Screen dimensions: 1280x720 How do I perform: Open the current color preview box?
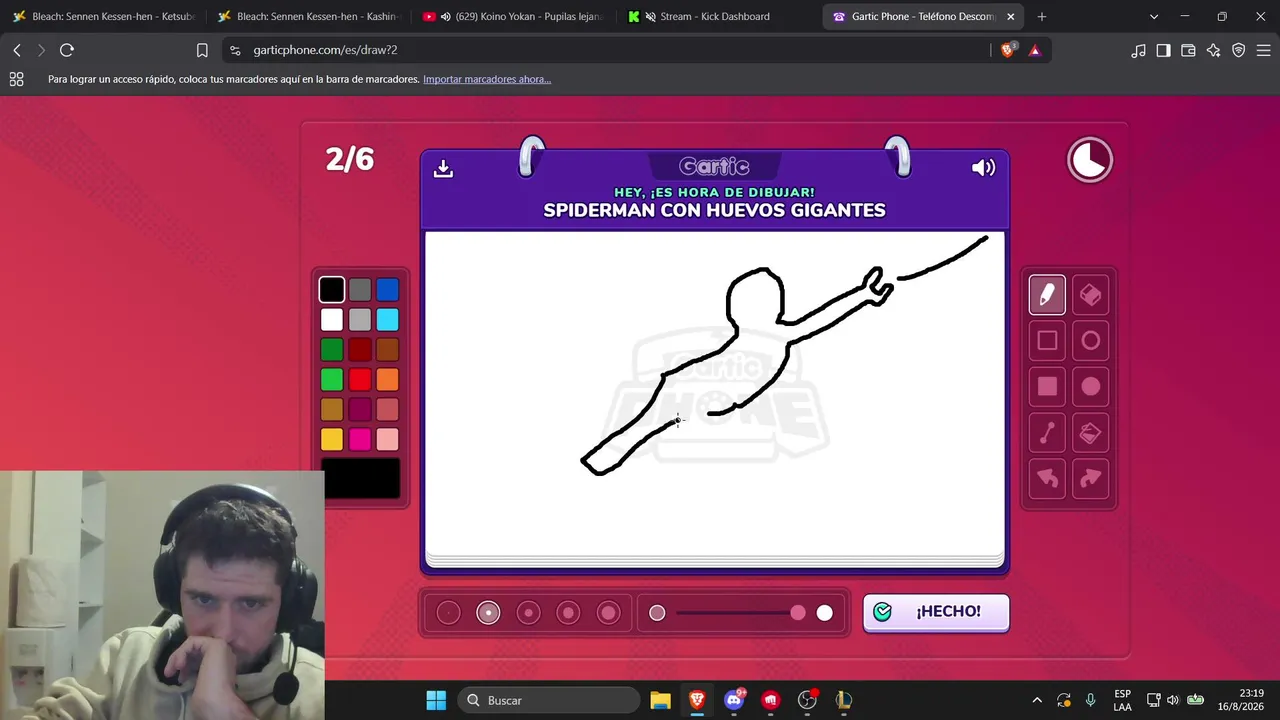tap(360, 479)
